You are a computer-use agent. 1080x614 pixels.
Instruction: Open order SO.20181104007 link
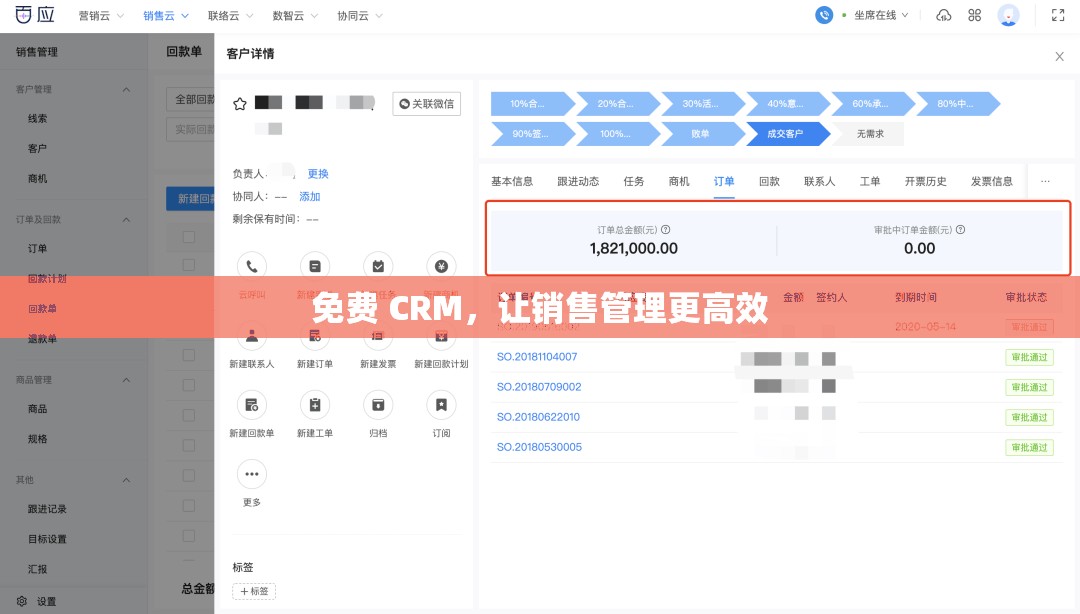[538, 357]
